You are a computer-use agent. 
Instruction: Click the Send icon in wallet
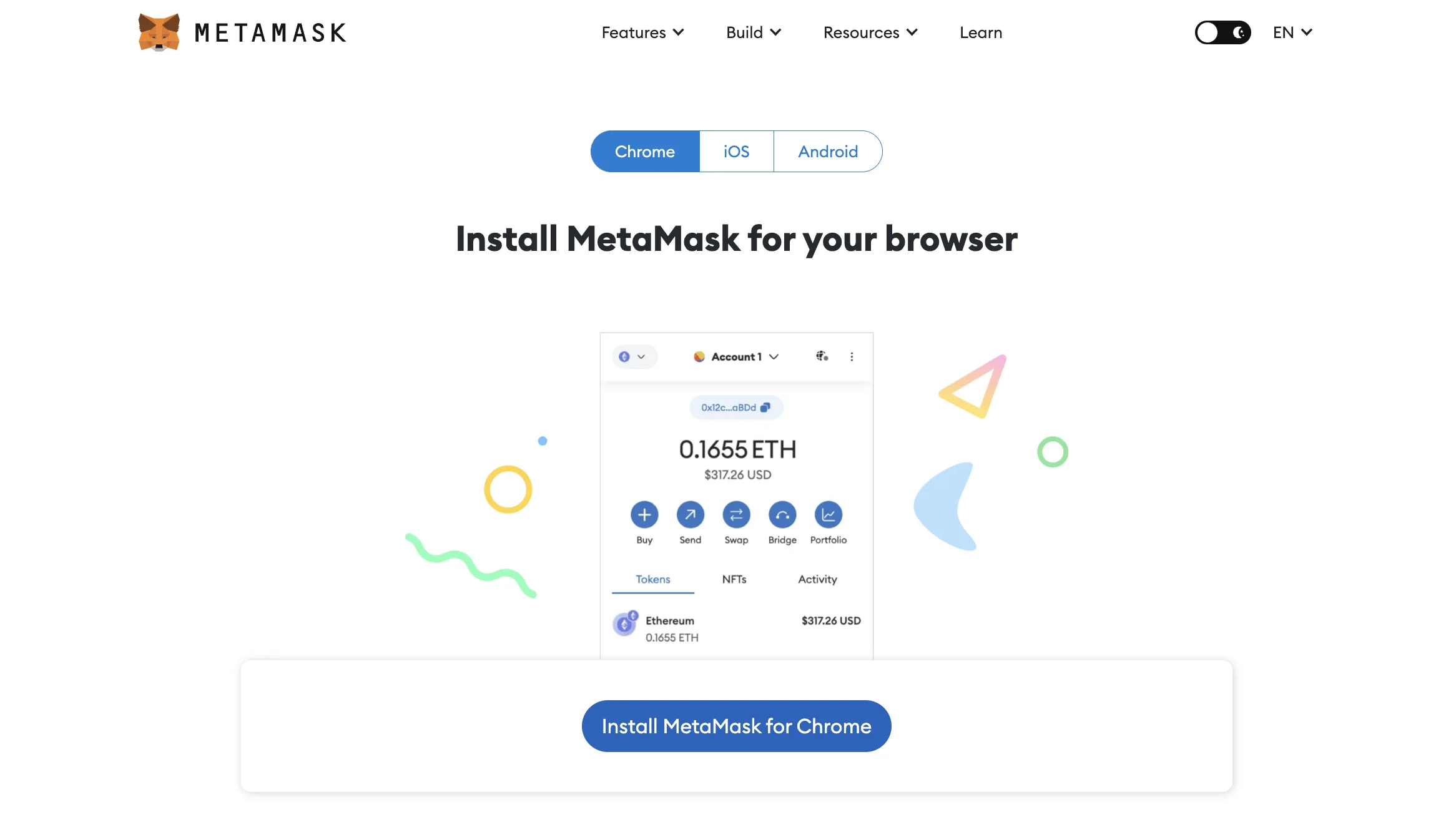[x=690, y=514]
